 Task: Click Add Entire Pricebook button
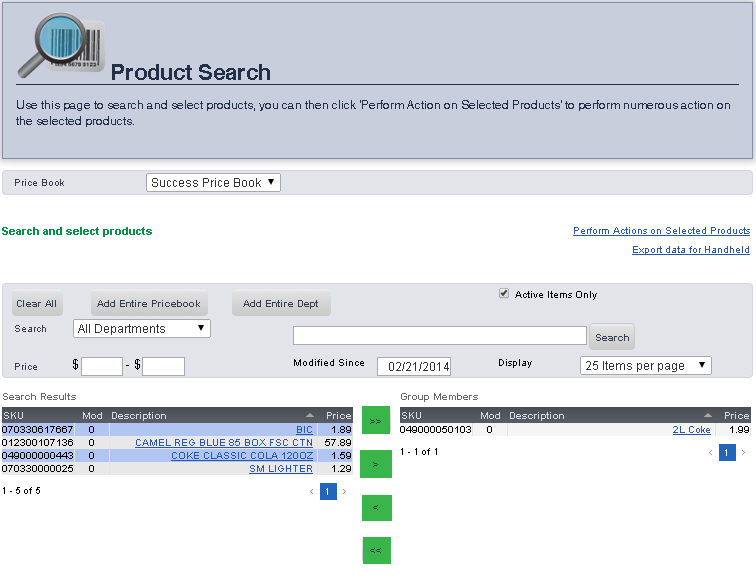tap(149, 304)
